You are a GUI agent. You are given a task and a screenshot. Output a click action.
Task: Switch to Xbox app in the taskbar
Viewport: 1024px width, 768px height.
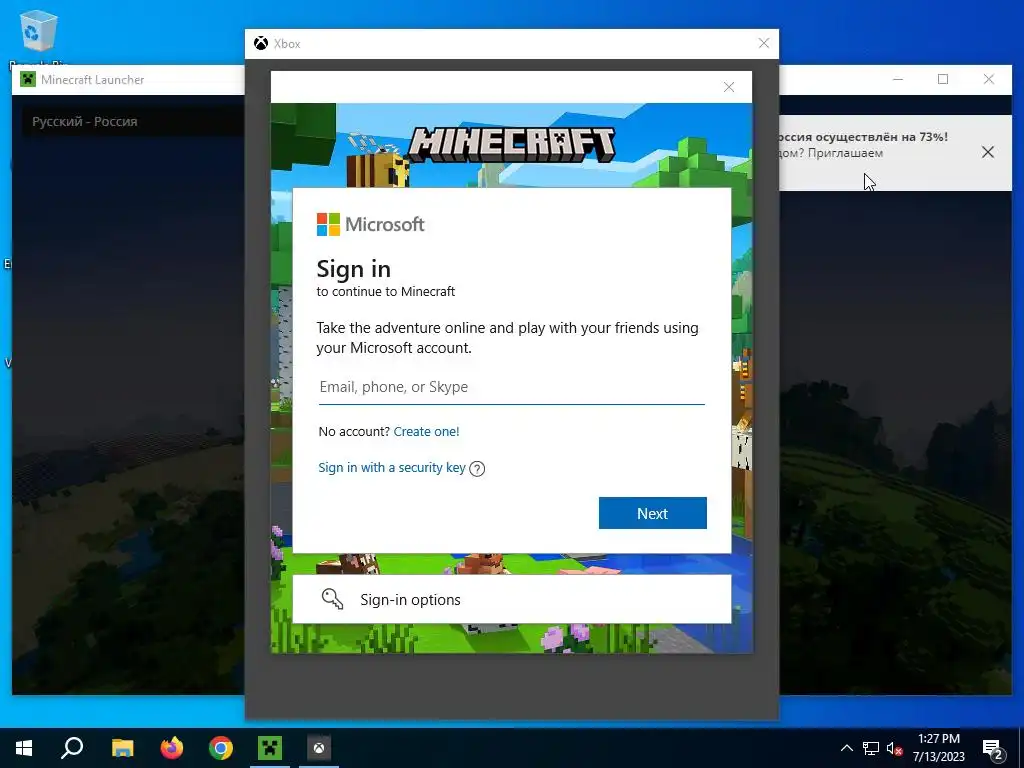pos(319,748)
